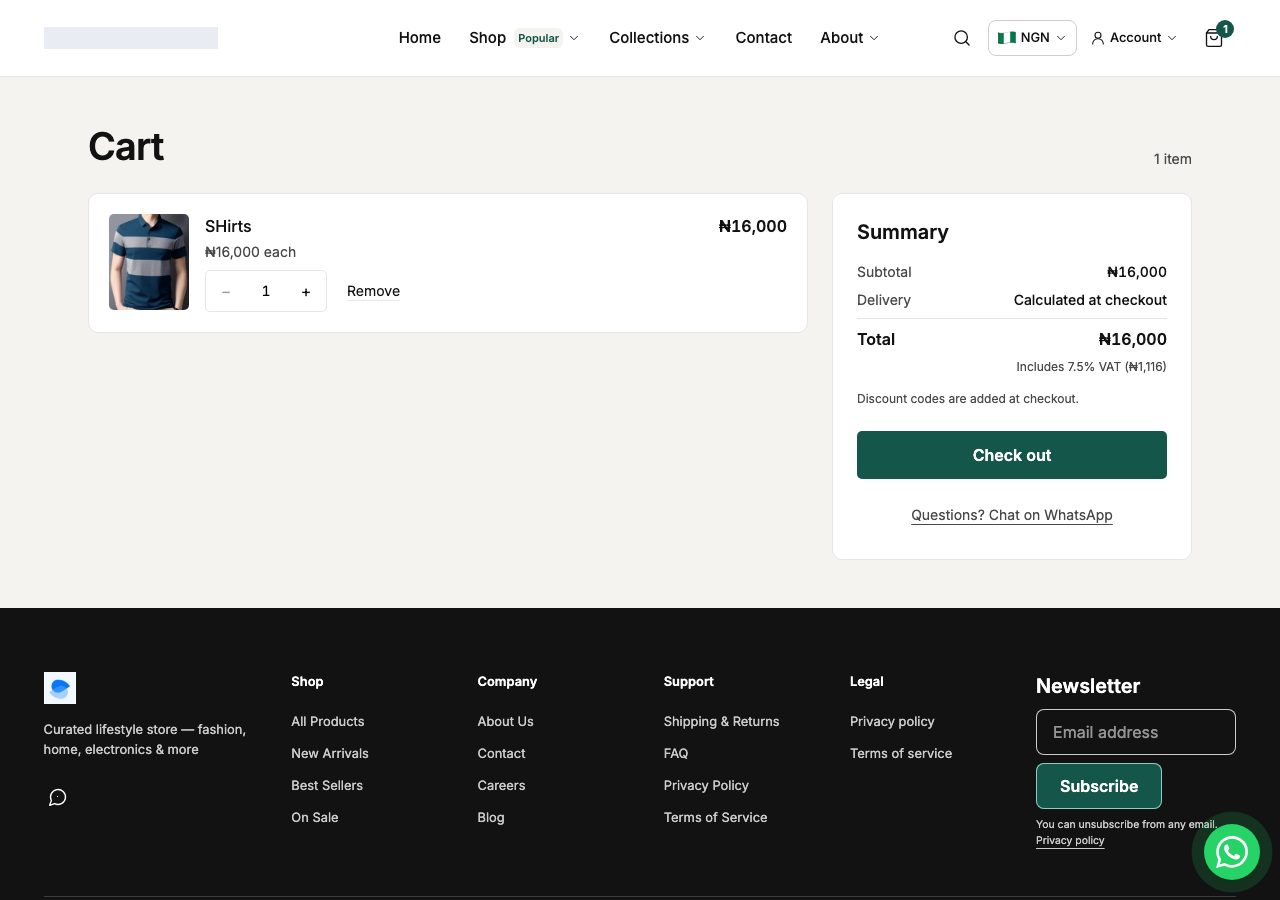1280x900 pixels.
Task: Click the '1 item' cart count text
Action: (x=1173, y=159)
